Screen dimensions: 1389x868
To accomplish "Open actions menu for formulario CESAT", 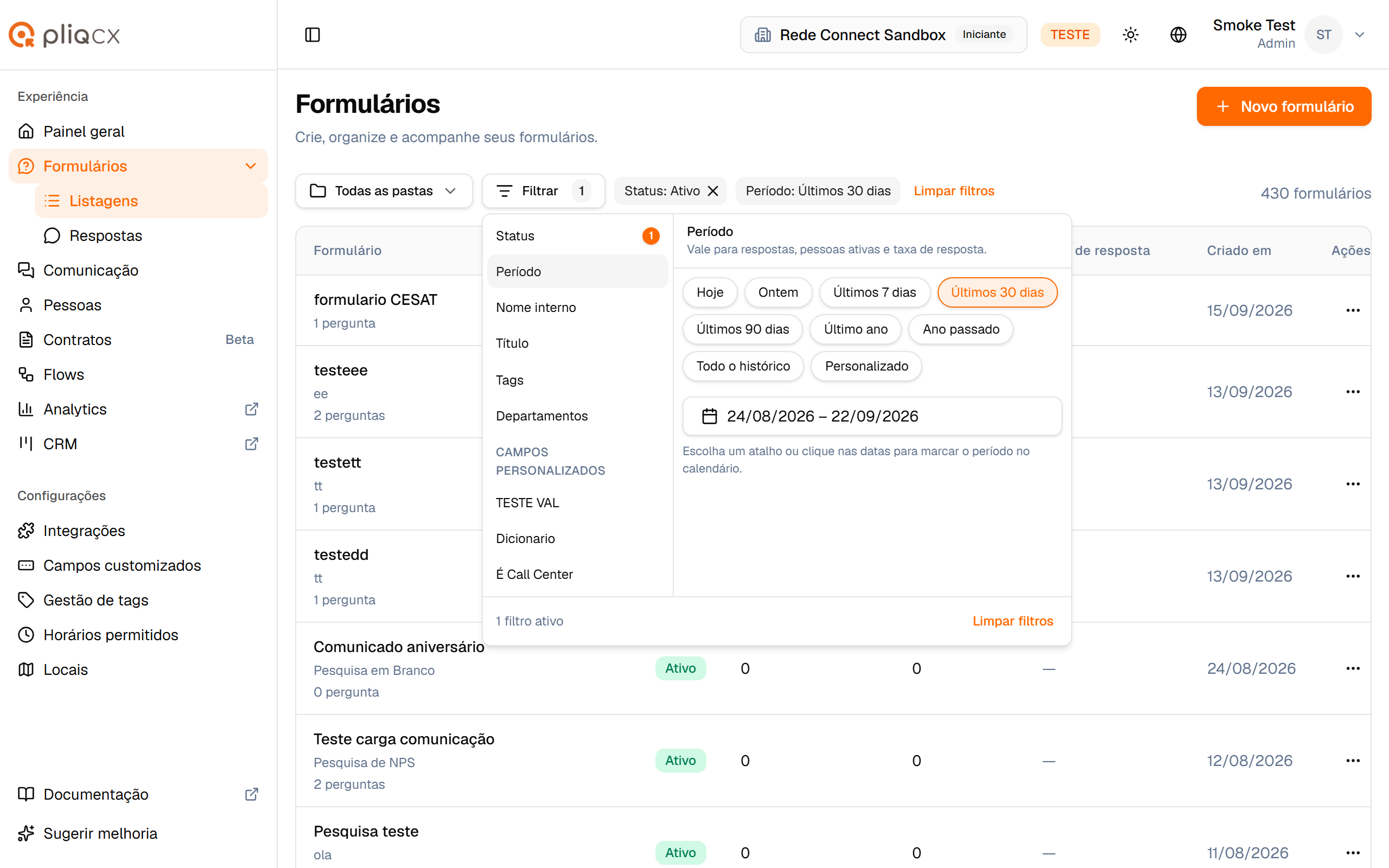I will [1353, 310].
